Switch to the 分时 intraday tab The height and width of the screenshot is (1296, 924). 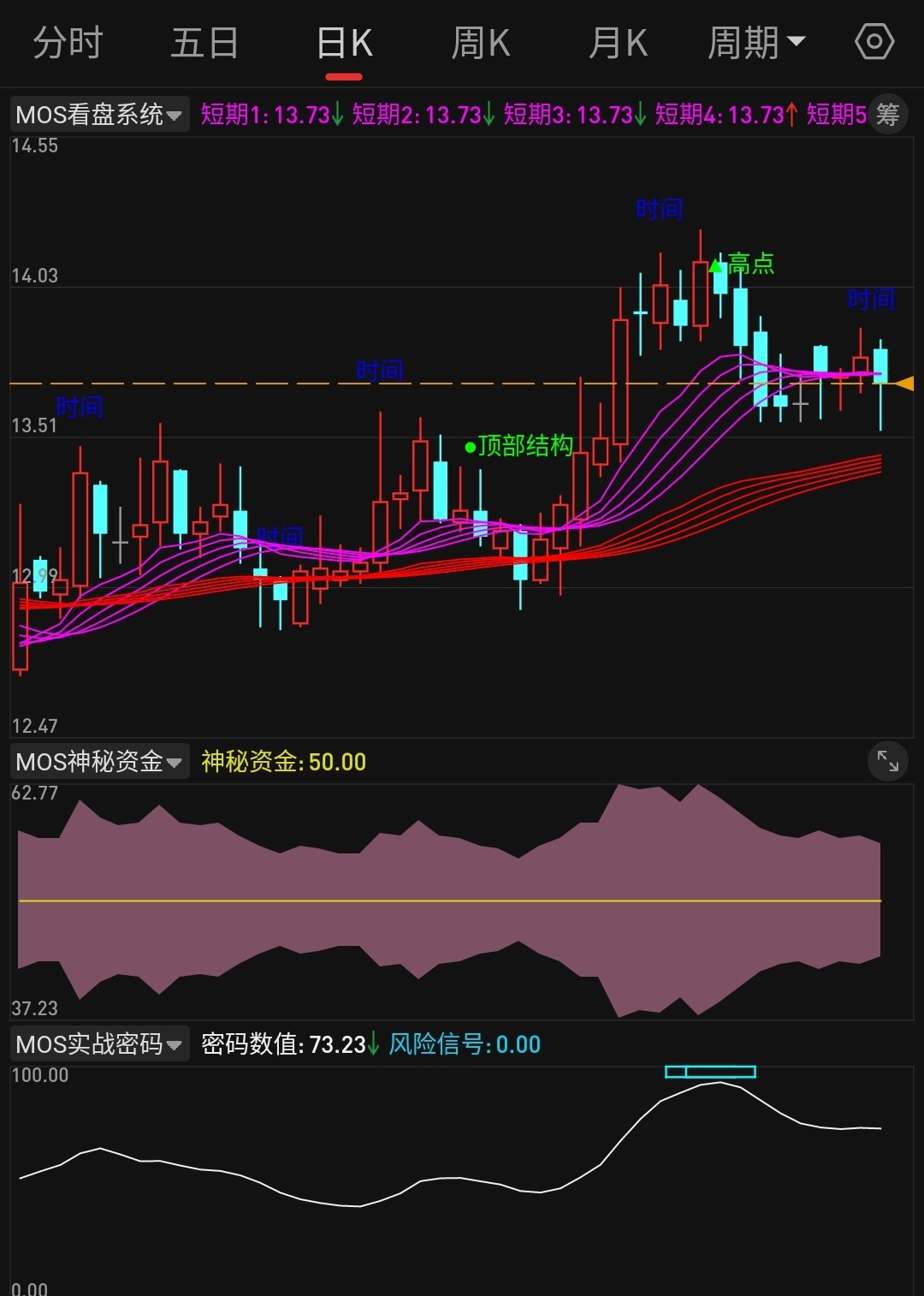point(68,43)
